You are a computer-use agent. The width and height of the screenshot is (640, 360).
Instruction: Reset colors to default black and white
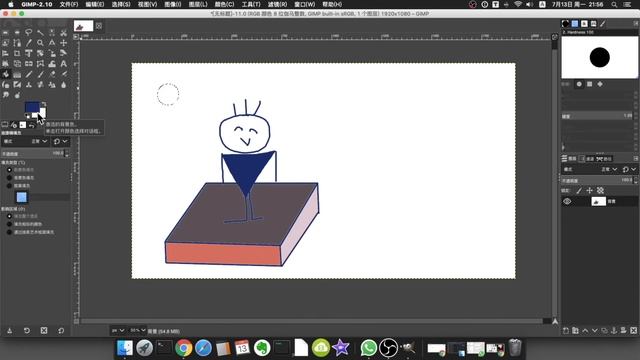(x=27, y=116)
